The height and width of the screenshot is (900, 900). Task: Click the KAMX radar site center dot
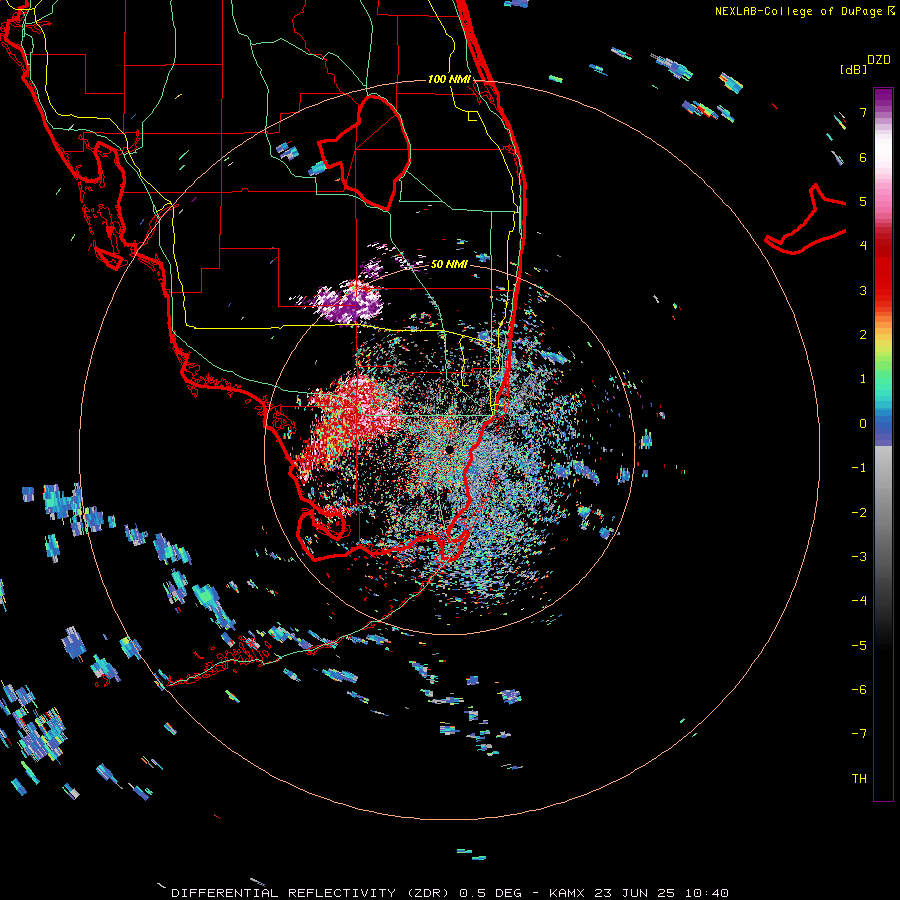(x=449, y=449)
